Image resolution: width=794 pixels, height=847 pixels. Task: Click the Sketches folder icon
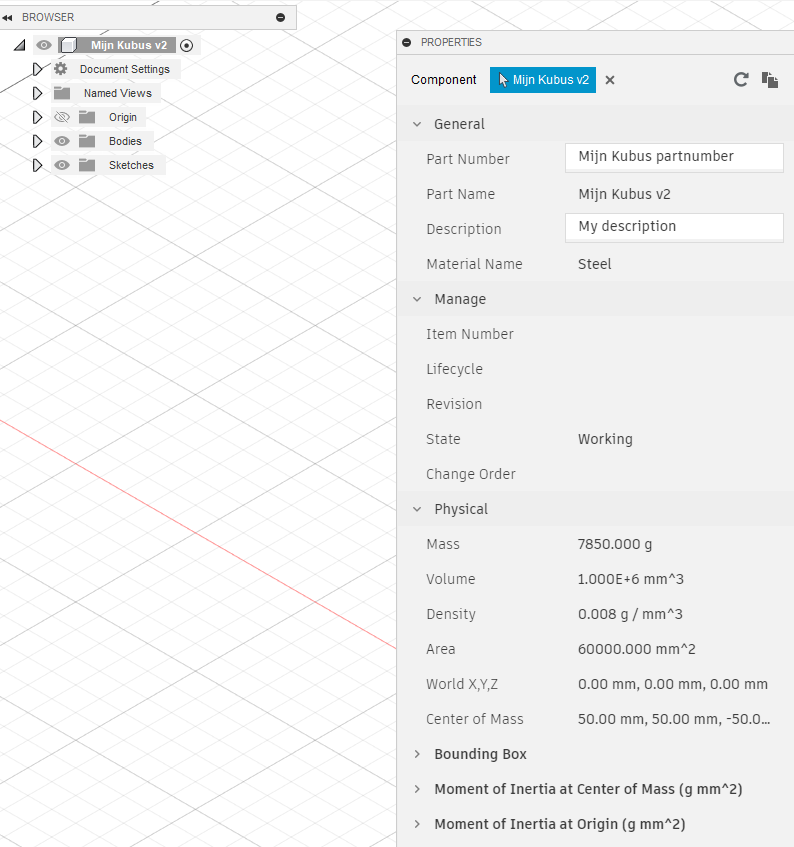(x=87, y=165)
